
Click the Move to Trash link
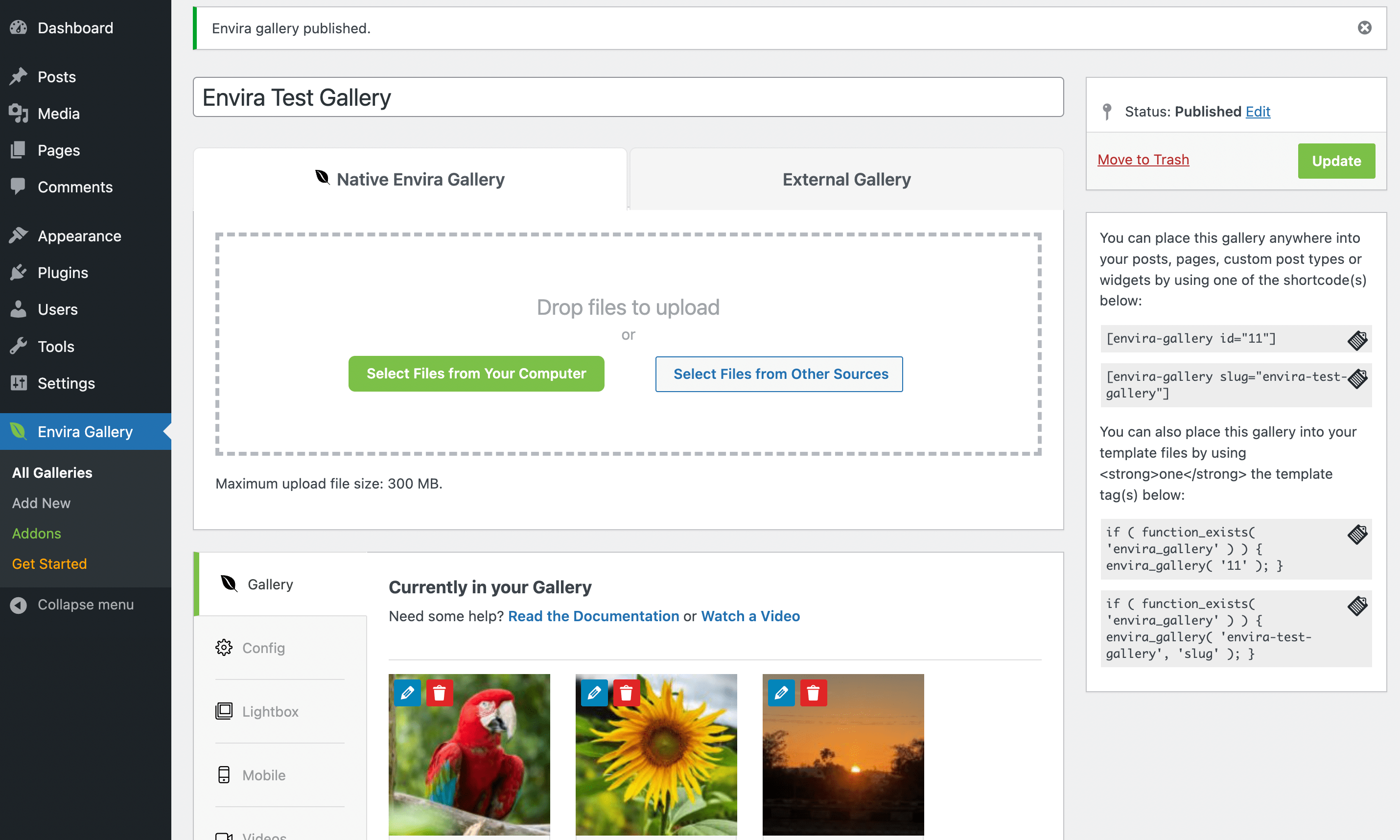[1143, 160]
